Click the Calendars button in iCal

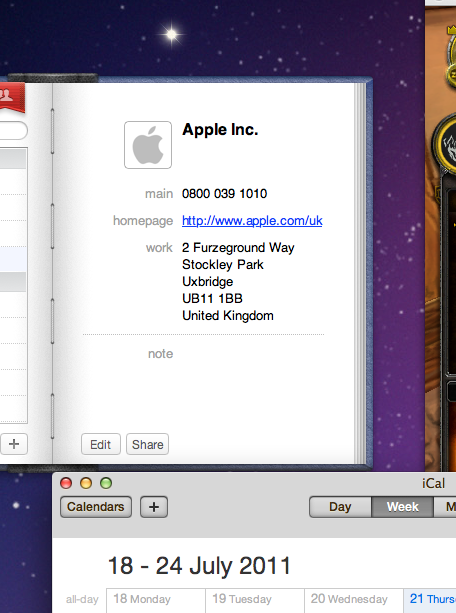(x=96, y=507)
